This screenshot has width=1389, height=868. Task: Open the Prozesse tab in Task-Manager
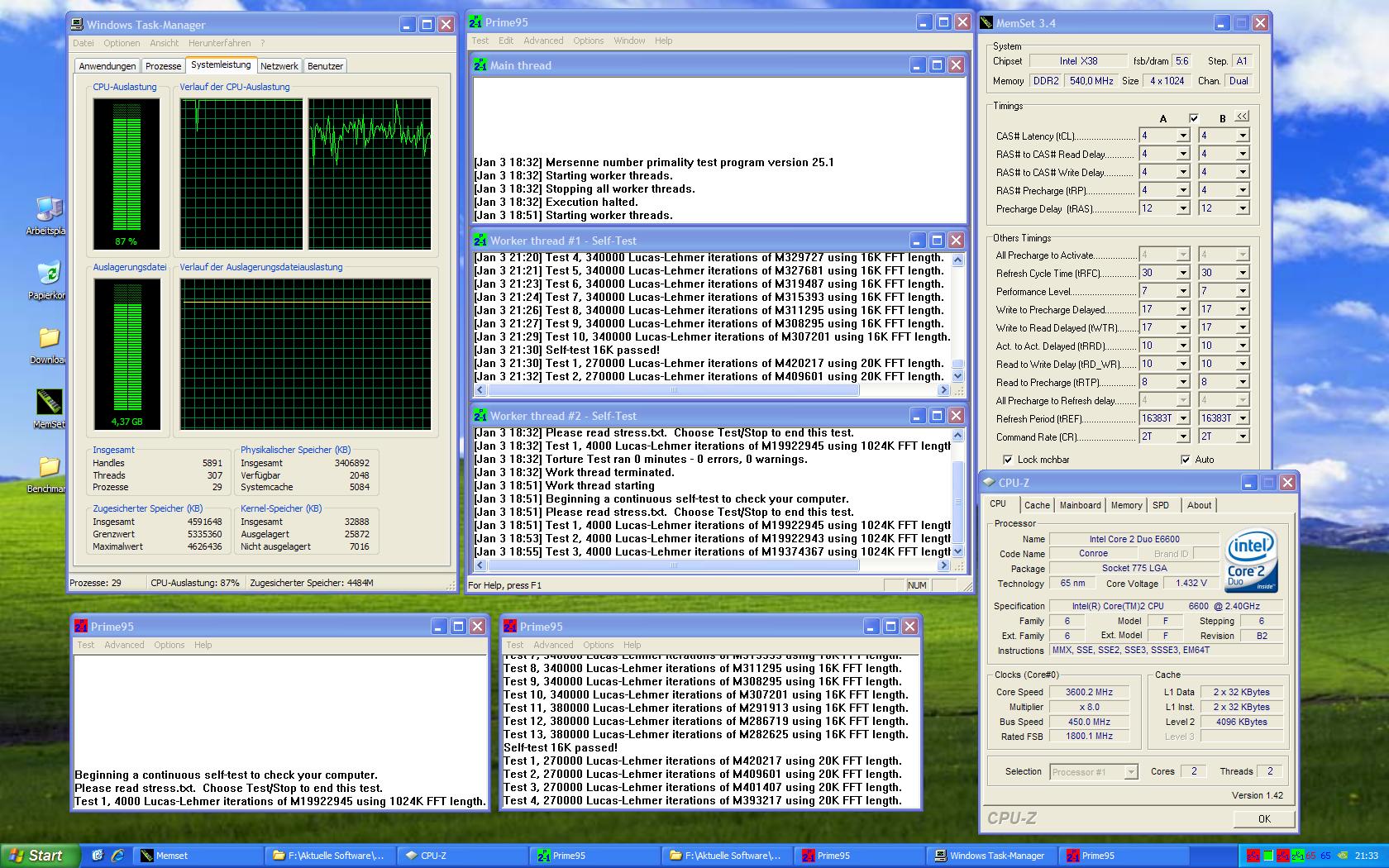coord(163,66)
